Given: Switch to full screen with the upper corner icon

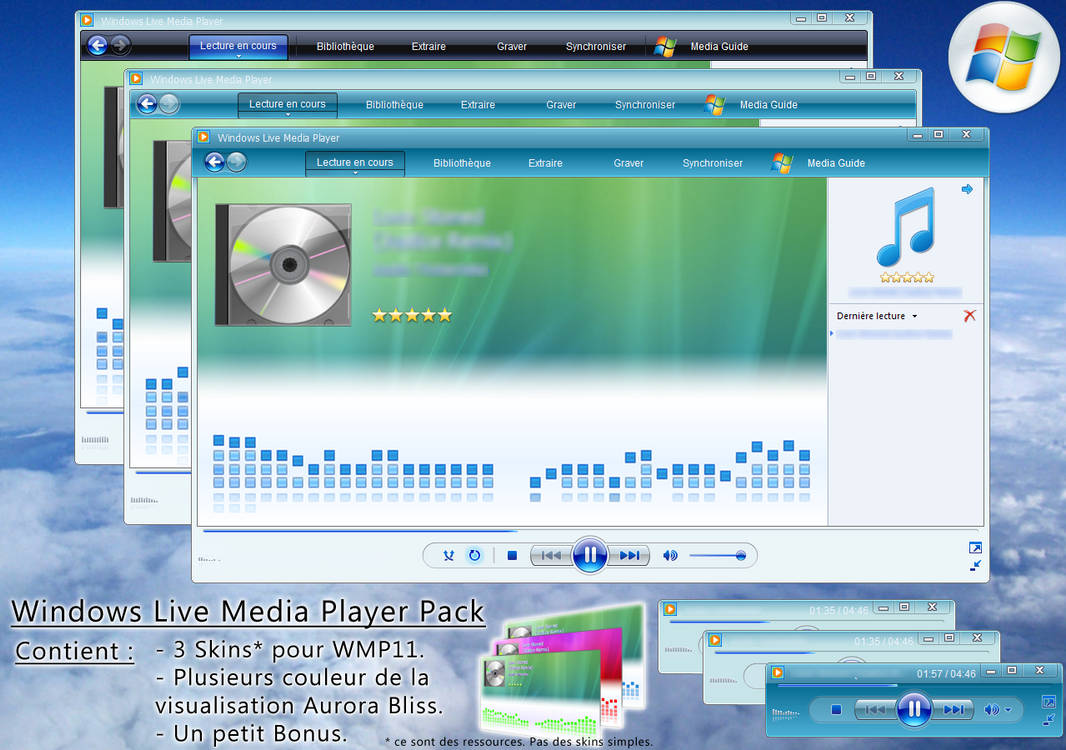Looking at the screenshot, I should (x=975, y=548).
